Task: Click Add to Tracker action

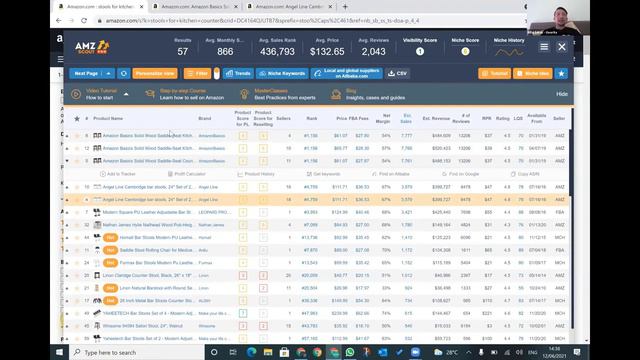Action: click(x=118, y=174)
